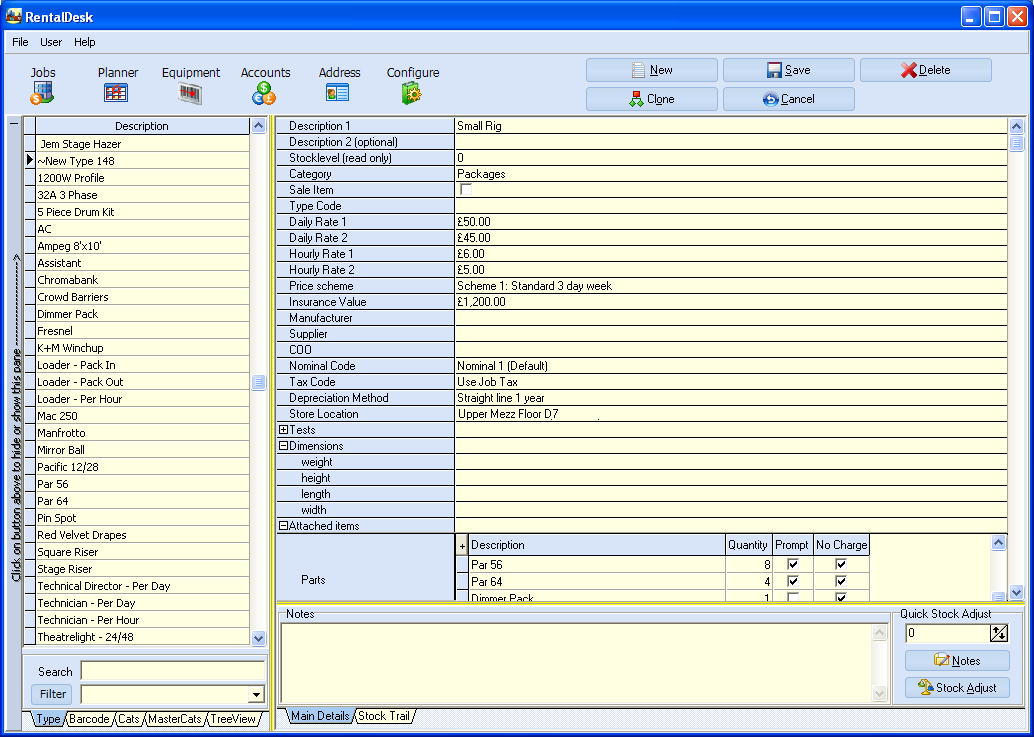Open the Address book icon
This screenshot has height=737, width=1034.
(x=338, y=94)
